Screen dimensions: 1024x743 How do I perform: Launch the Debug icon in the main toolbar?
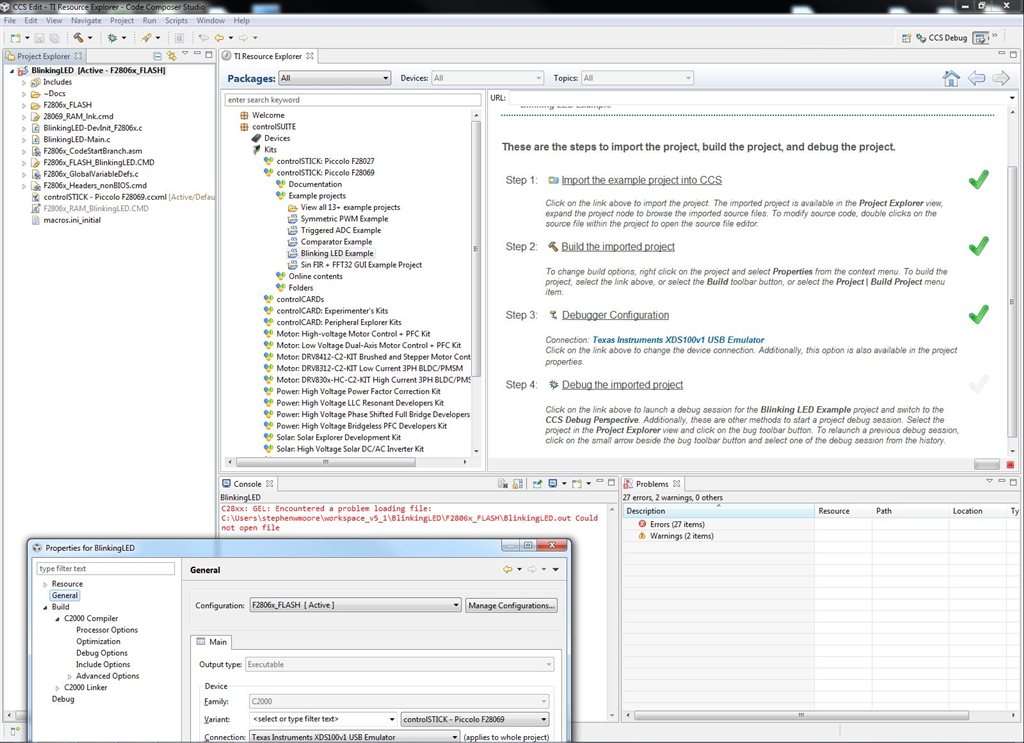[112, 38]
